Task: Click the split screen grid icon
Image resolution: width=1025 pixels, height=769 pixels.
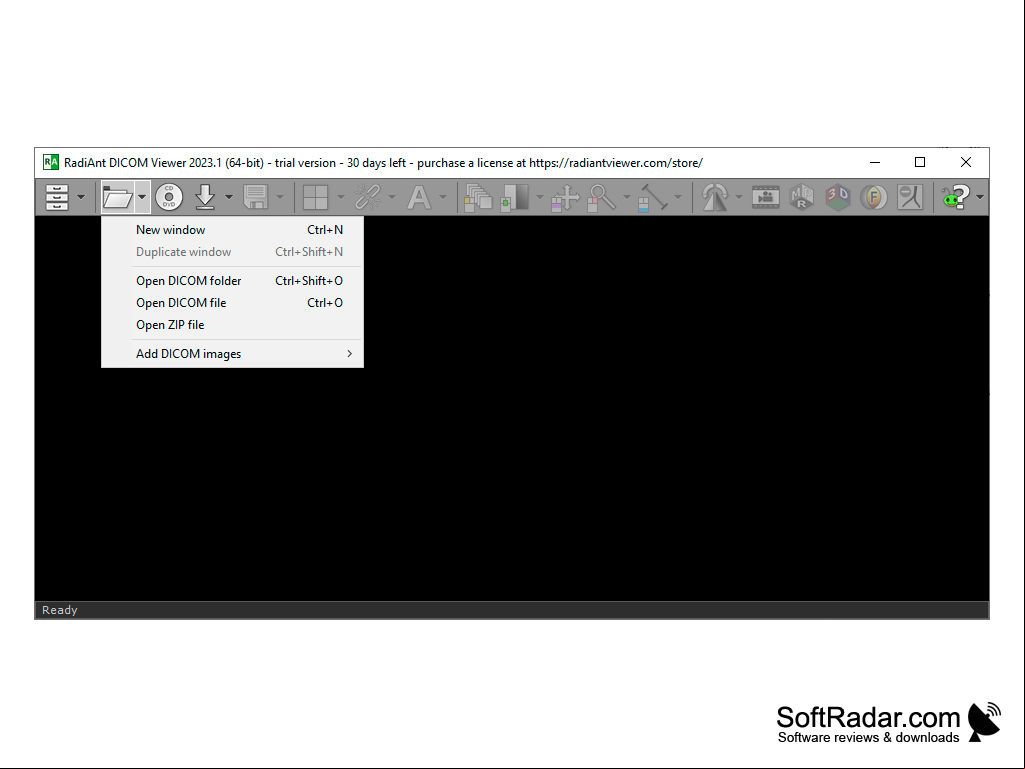Action: [x=316, y=197]
